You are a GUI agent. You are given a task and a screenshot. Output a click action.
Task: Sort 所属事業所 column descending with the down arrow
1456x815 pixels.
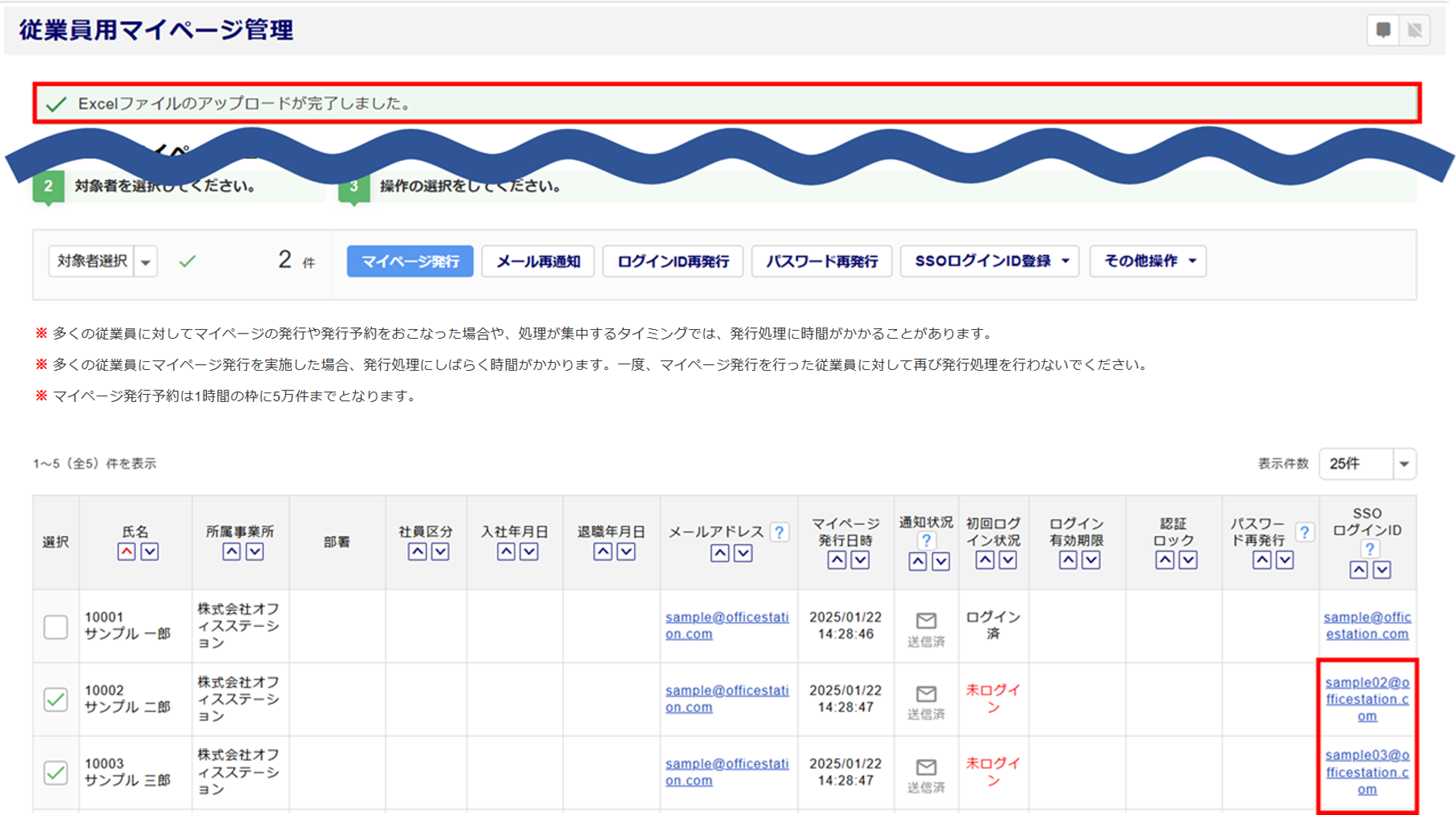255,552
